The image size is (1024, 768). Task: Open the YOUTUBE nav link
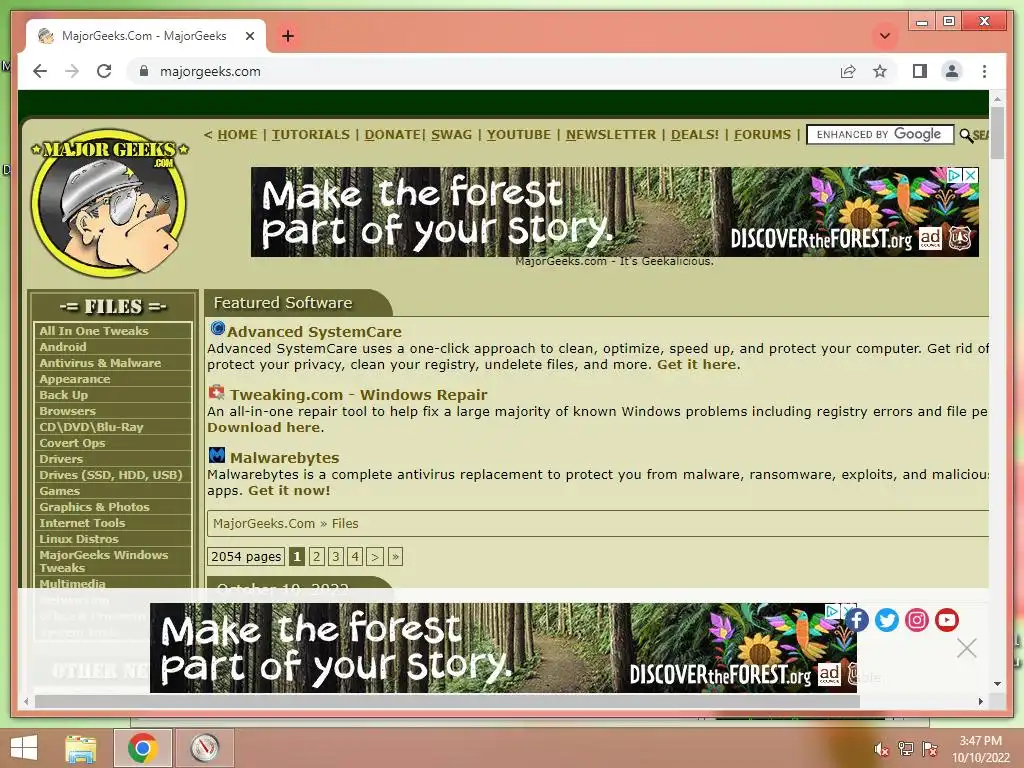tap(519, 135)
